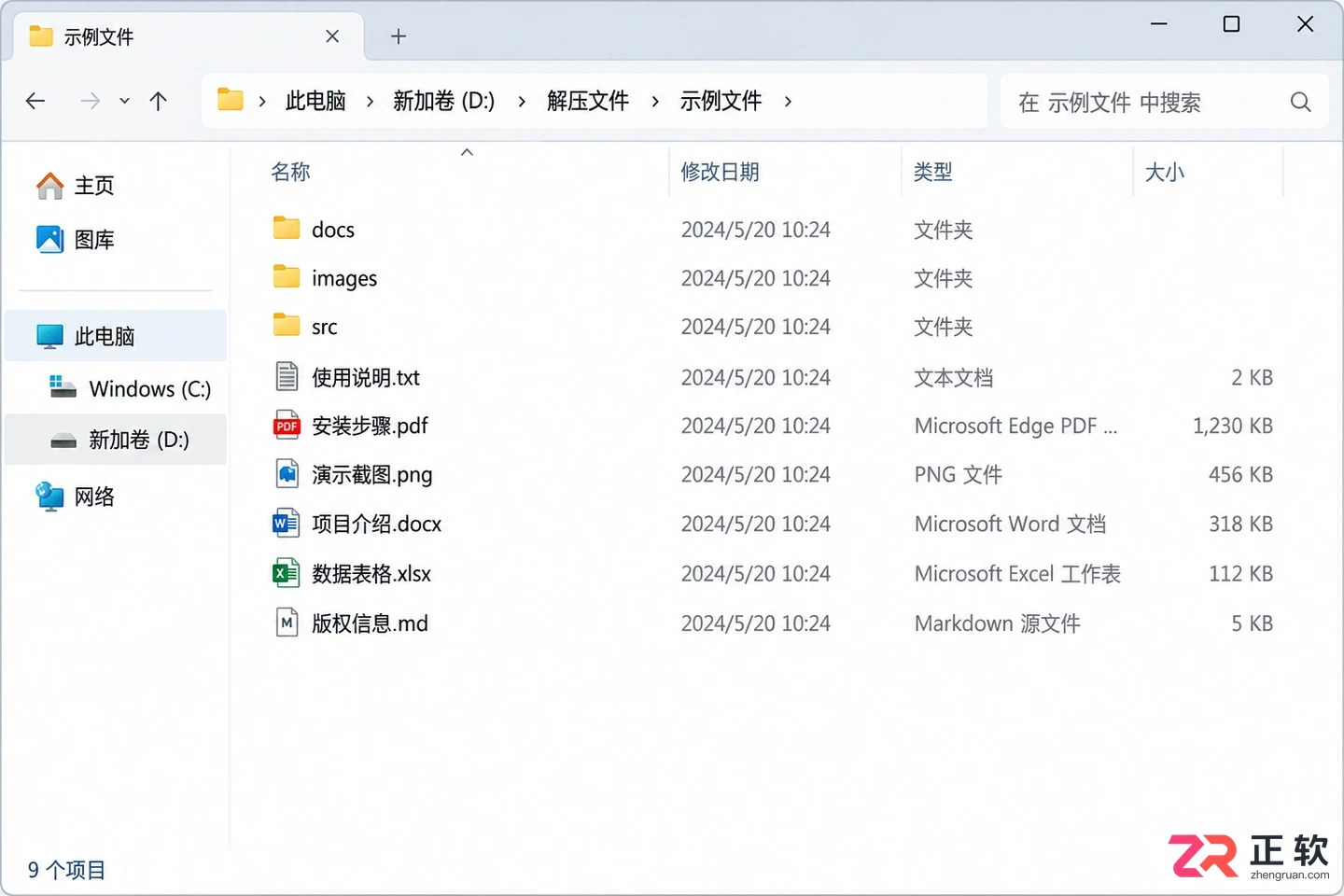Image resolution: width=1344 pixels, height=896 pixels.
Task: Select 新加卷 (D:) drive in sidebar
Action: point(116,440)
